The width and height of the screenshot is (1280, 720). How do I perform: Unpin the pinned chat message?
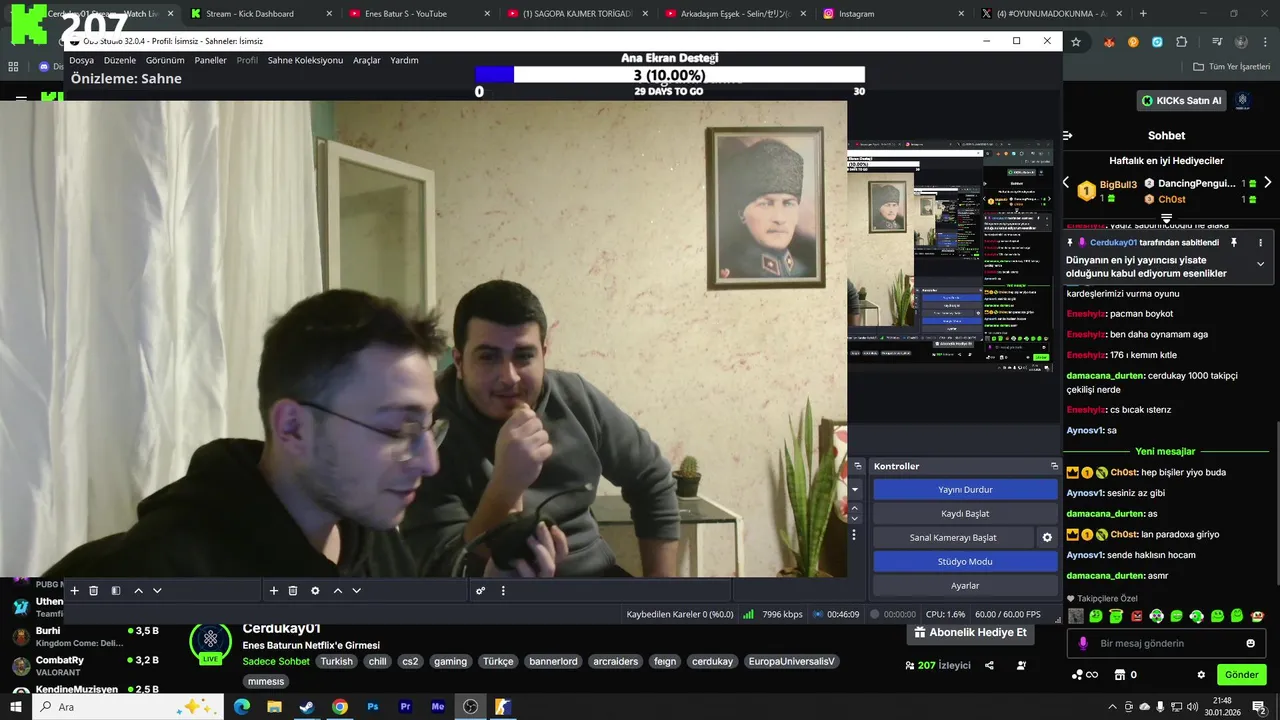tap(1234, 242)
